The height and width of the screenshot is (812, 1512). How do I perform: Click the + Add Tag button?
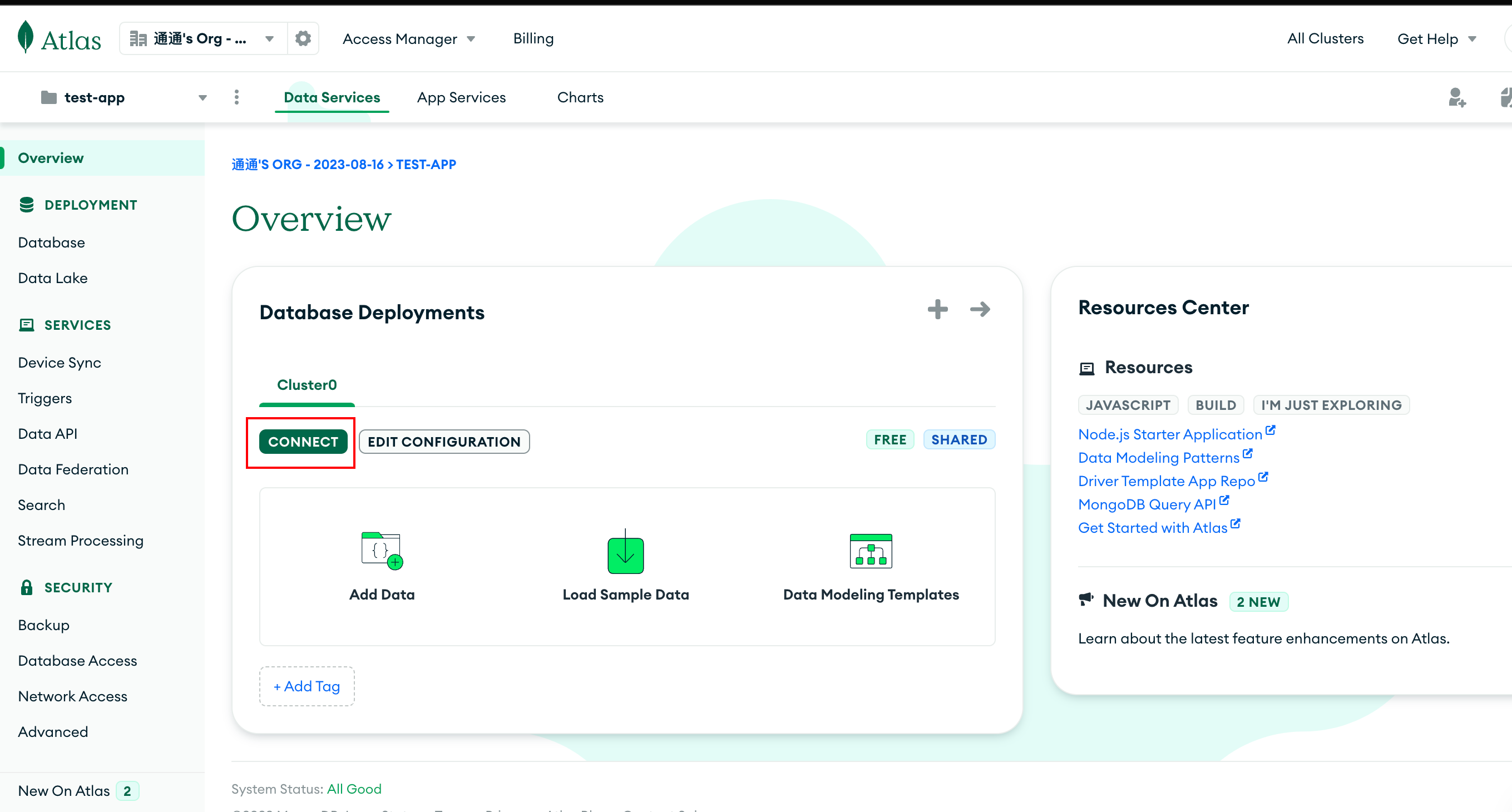(307, 686)
